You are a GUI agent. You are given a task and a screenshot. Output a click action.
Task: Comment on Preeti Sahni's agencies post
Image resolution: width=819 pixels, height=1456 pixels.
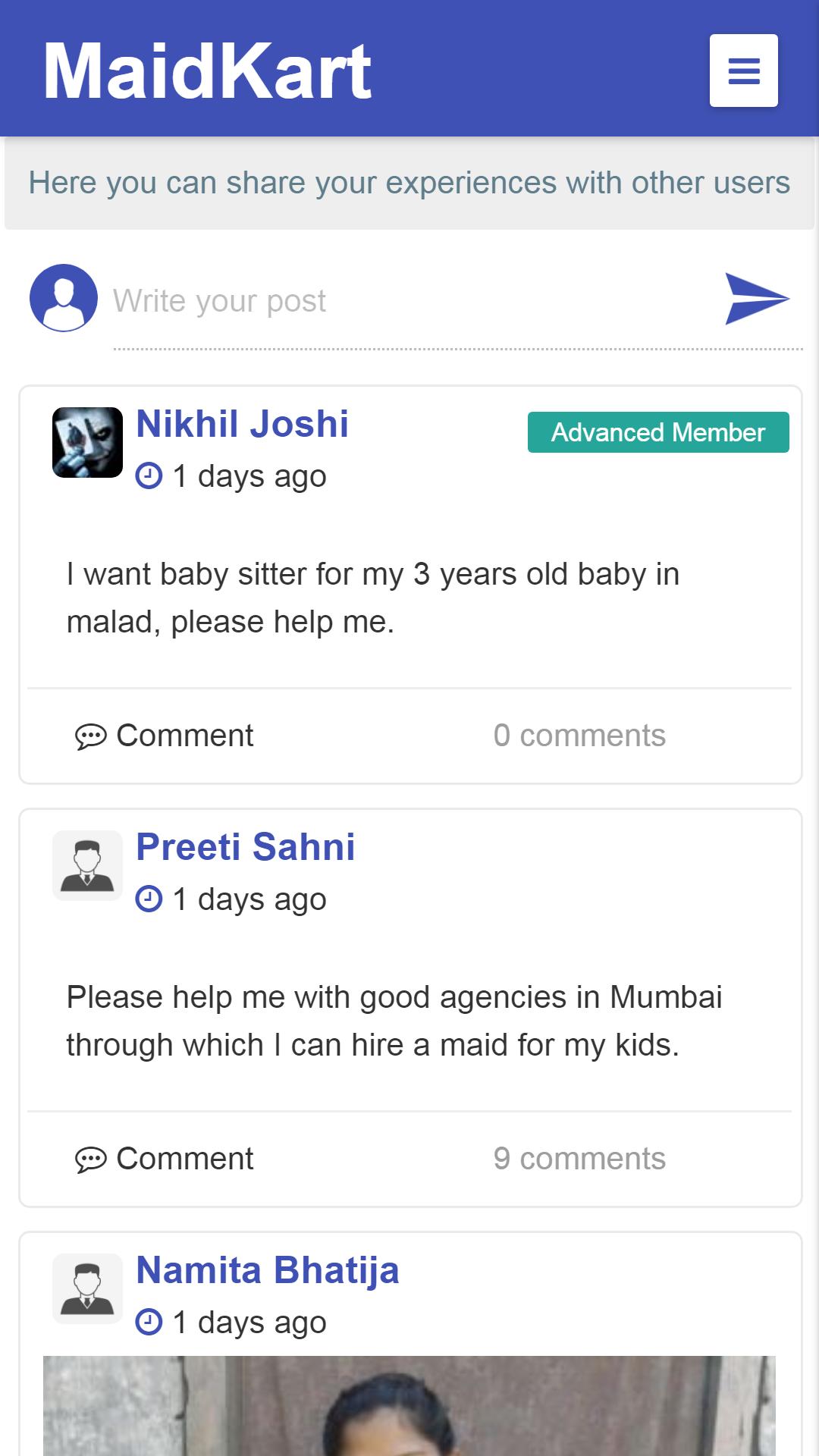(x=165, y=1159)
